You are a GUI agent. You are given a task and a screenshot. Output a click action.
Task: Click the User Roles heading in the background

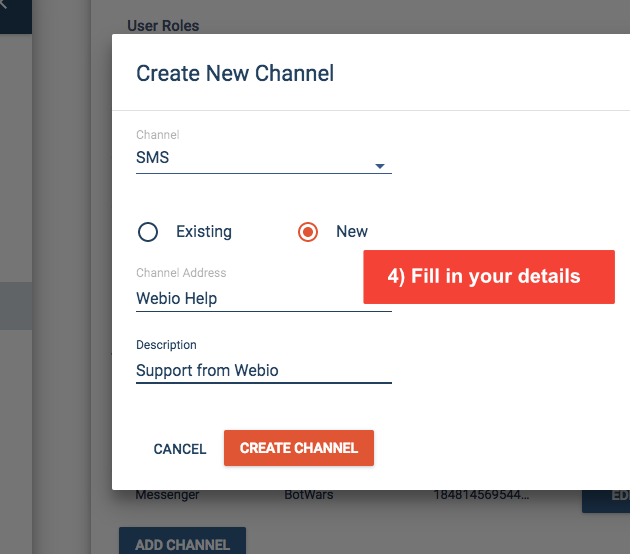pos(163,26)
